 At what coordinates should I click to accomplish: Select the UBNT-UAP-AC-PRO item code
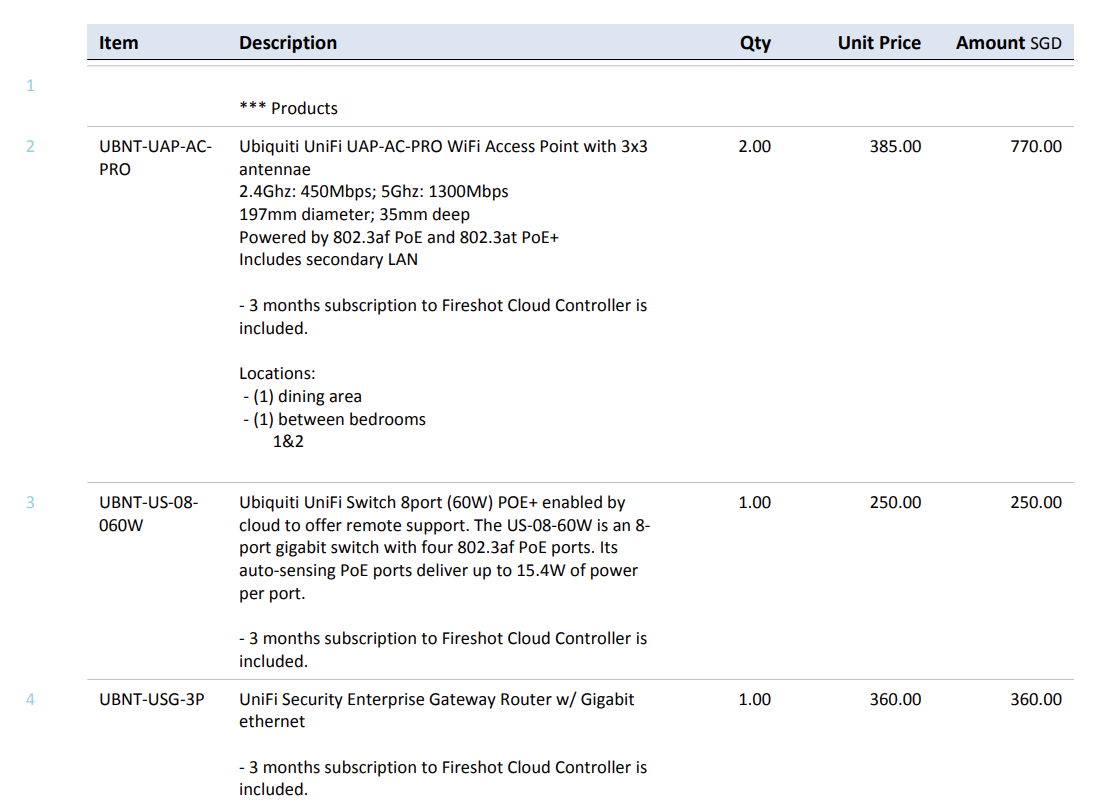pyautogui.click(x=155, y=158)
